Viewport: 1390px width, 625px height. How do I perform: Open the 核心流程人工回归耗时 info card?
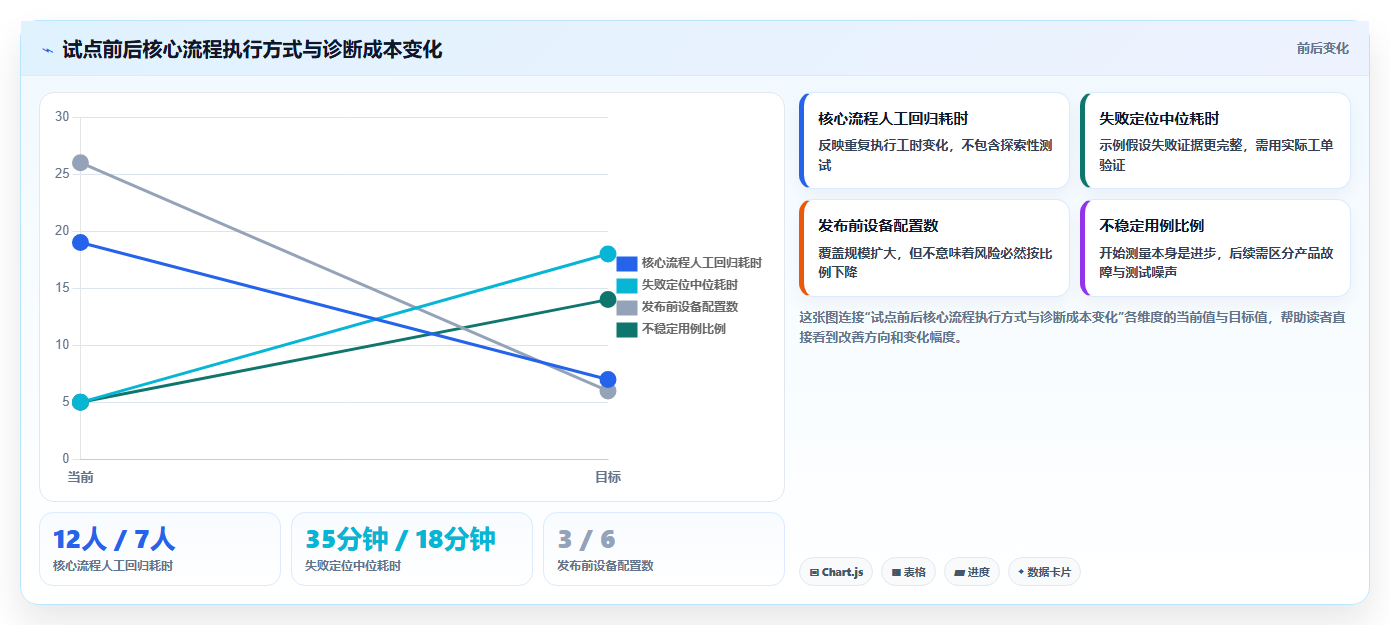[934, 140]
